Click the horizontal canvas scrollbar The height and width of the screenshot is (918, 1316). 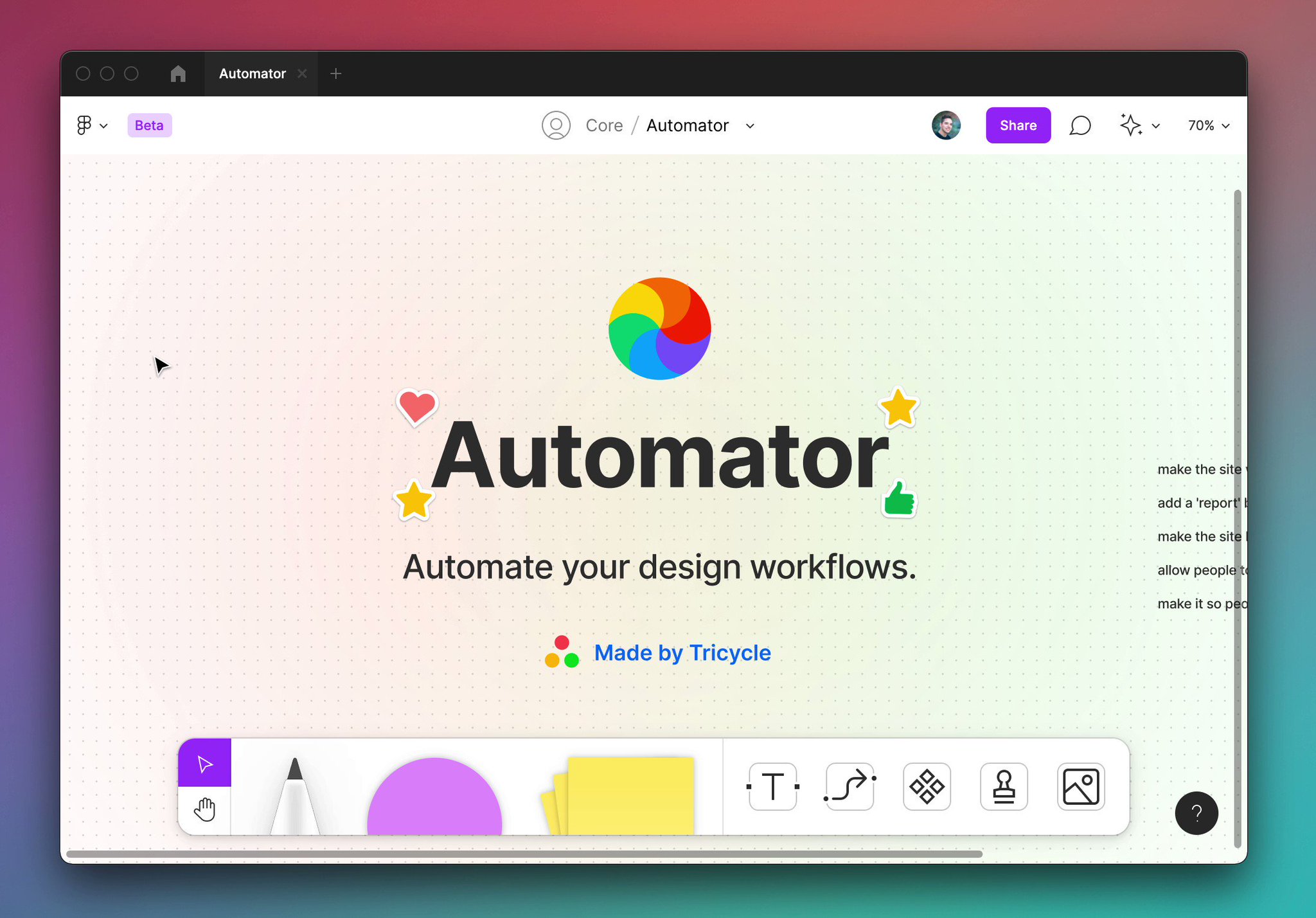(x=524, y=854)
